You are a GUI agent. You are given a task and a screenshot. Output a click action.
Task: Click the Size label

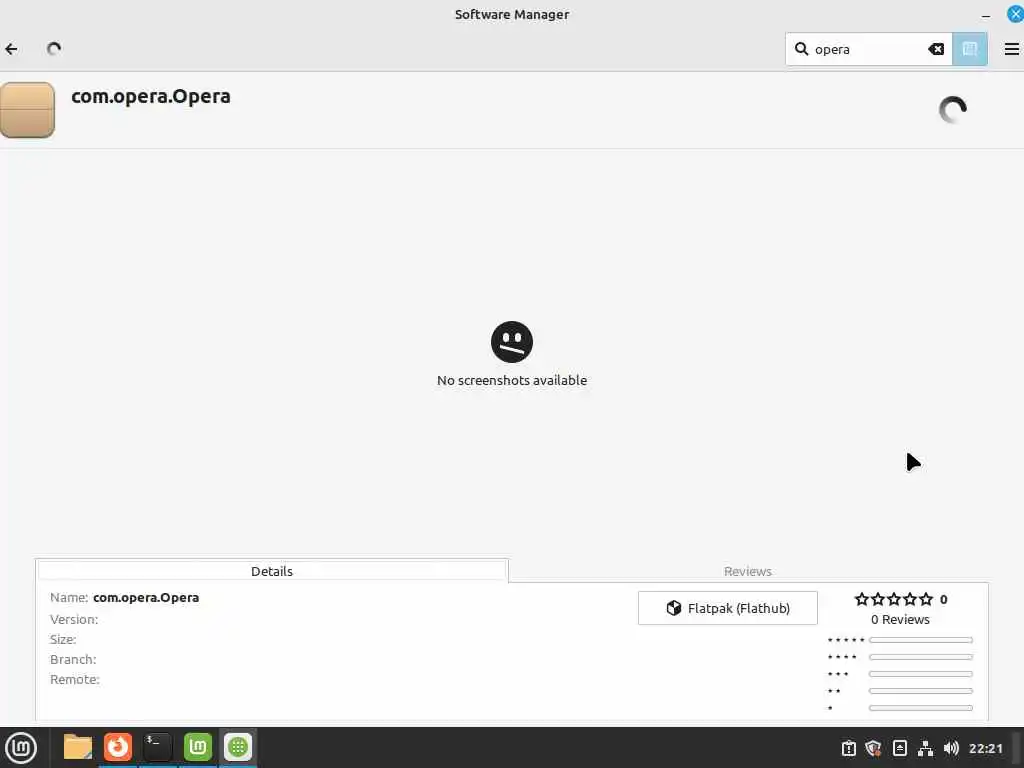click(x=63, y=639)
